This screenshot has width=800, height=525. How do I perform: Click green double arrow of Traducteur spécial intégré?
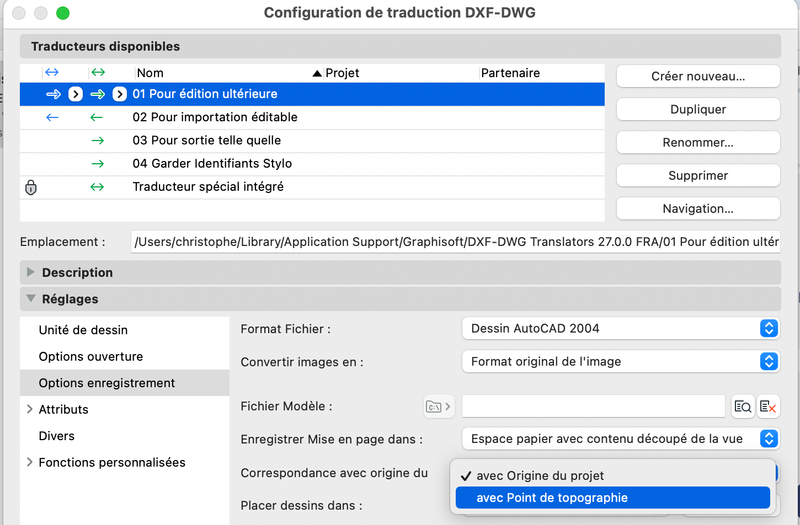pos(97,187)
